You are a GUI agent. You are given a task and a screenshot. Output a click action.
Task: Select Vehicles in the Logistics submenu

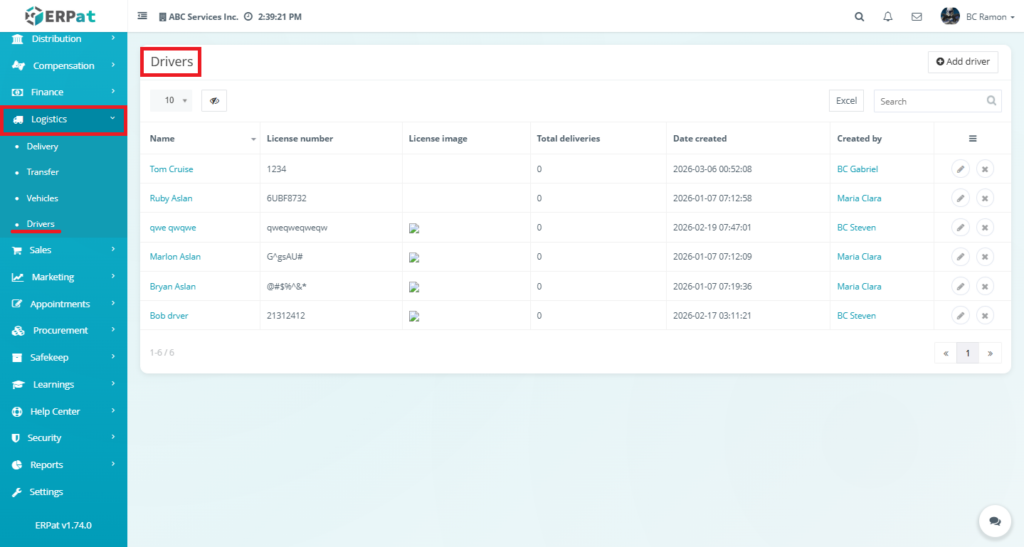[x=42, y=199]
